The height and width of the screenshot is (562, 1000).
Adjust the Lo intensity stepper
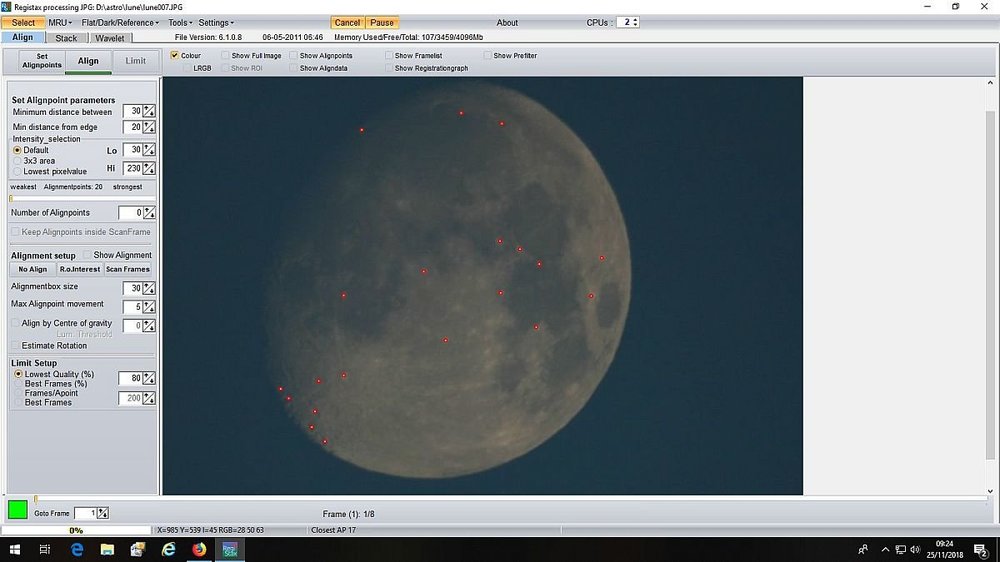[149, 150]
